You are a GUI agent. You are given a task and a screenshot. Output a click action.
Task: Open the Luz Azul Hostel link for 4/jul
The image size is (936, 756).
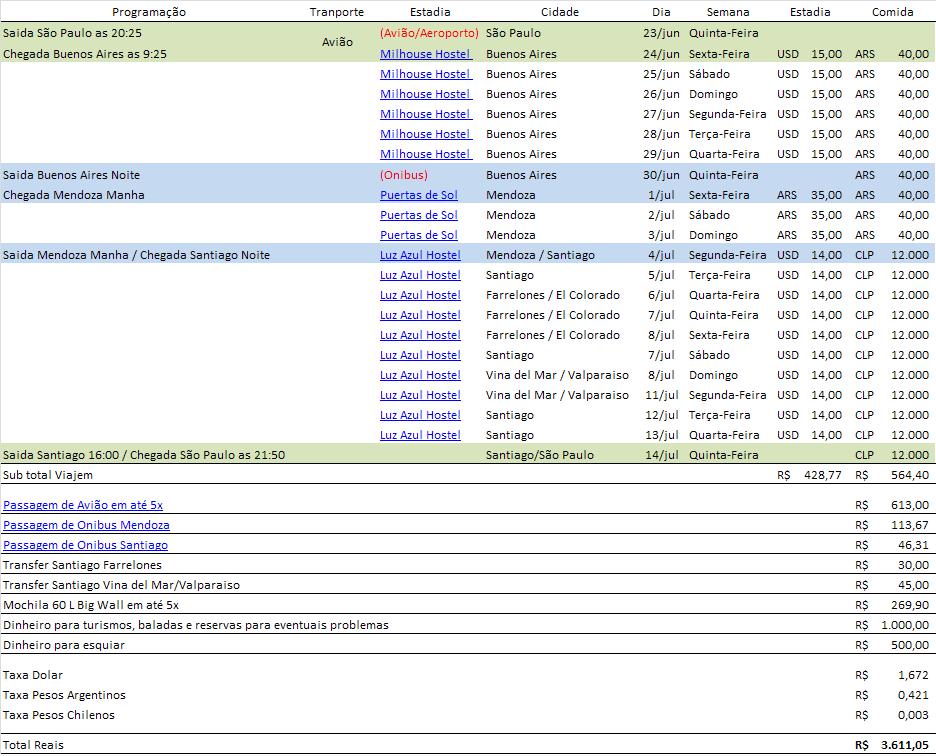point(419,254)
